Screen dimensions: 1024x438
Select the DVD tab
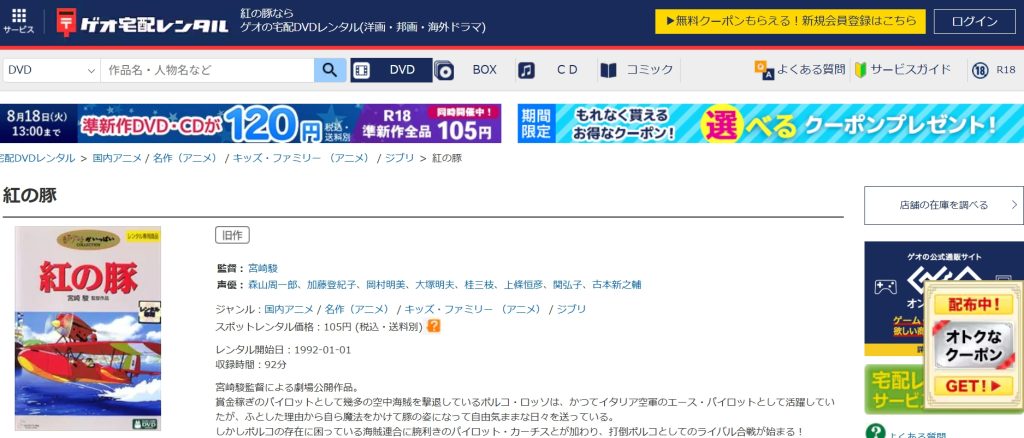391,70
